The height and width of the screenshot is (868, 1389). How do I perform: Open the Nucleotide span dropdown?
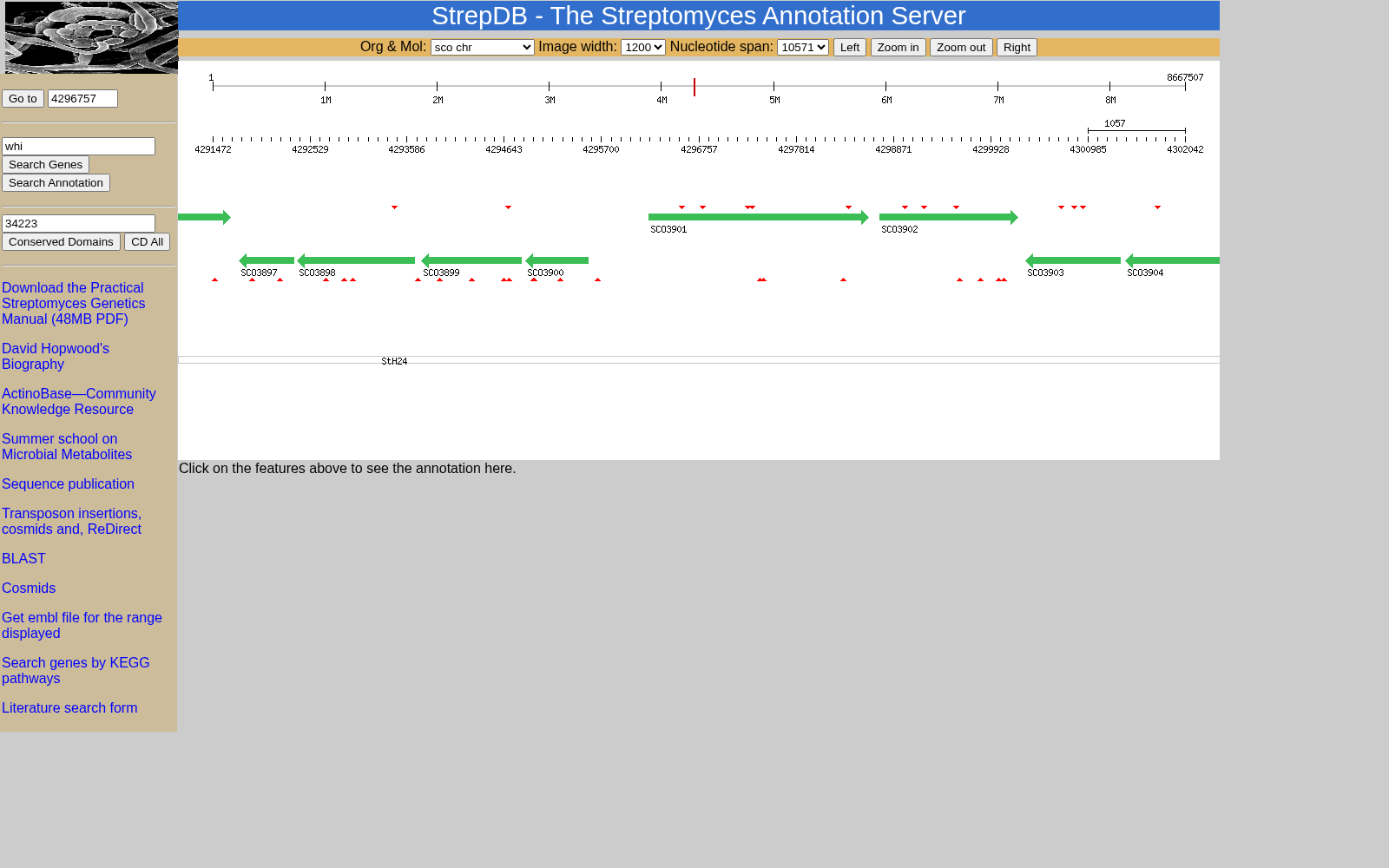tap(803, 47)
